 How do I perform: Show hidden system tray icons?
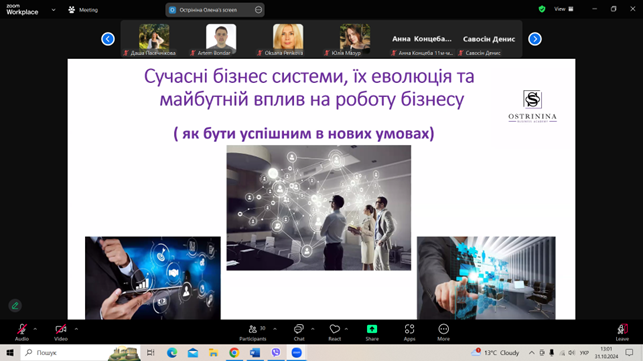(532, 353)
